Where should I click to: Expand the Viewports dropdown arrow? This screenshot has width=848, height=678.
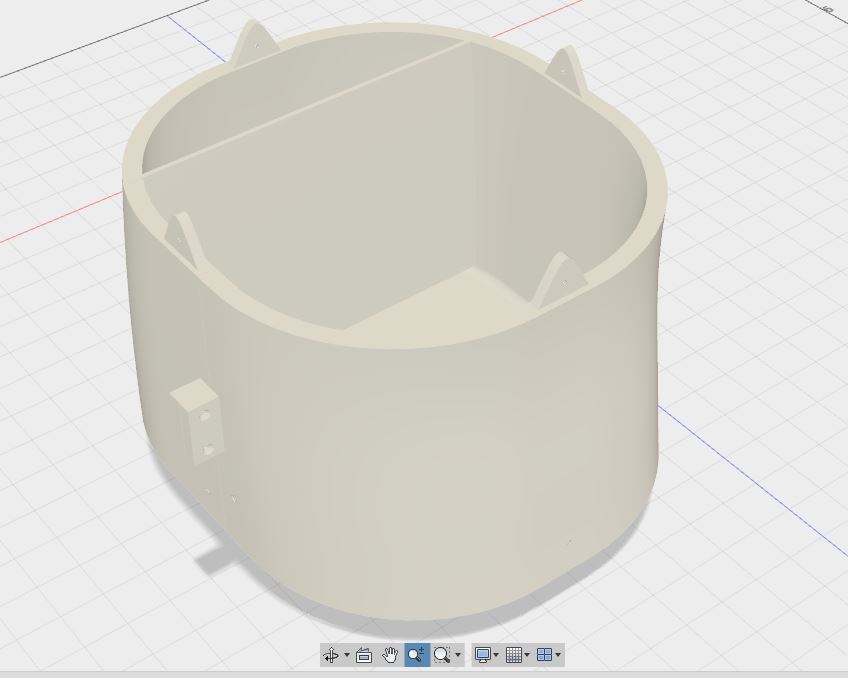pos(558,655)
